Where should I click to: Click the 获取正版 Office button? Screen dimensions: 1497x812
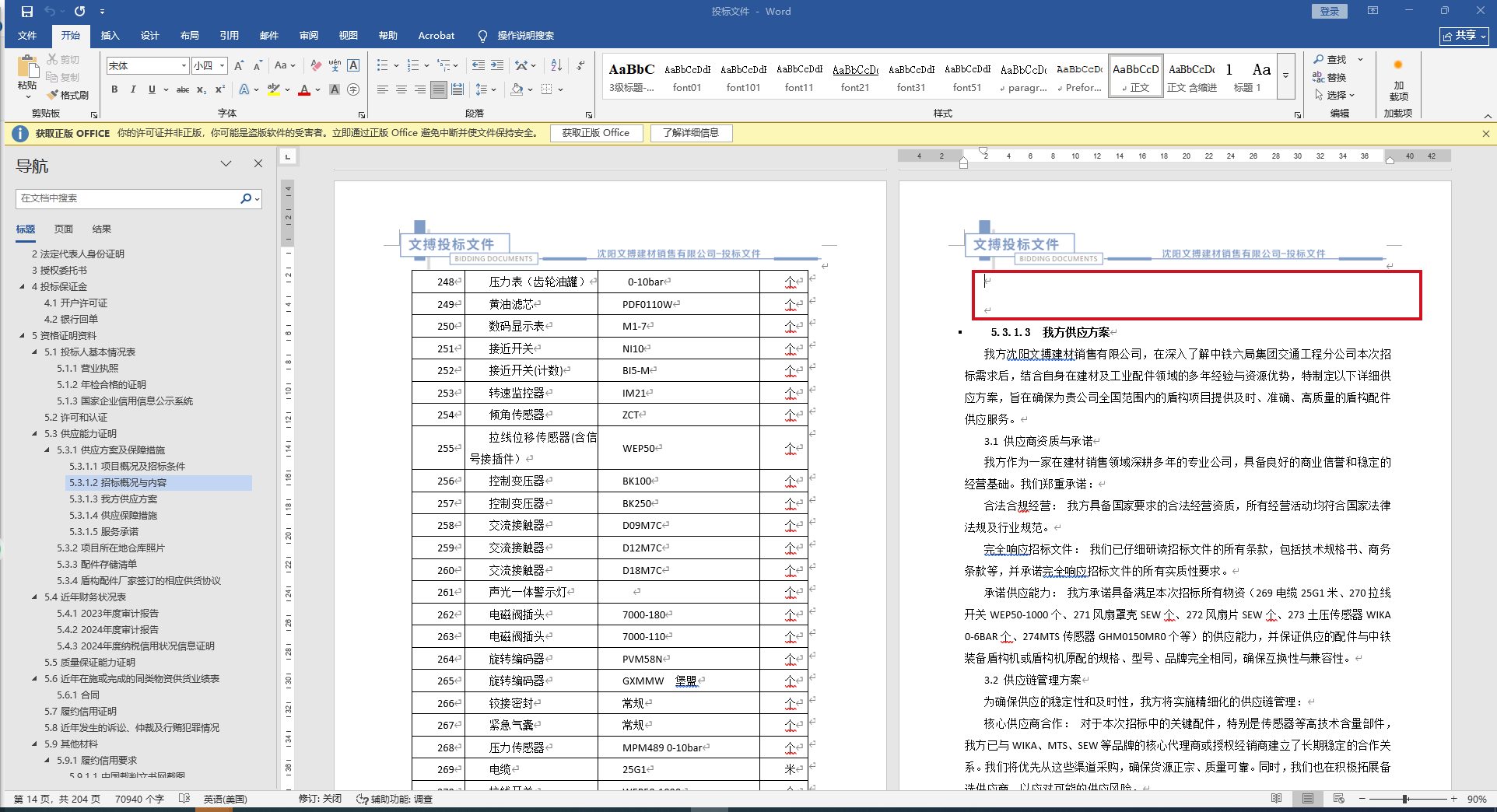coord(596,133)
